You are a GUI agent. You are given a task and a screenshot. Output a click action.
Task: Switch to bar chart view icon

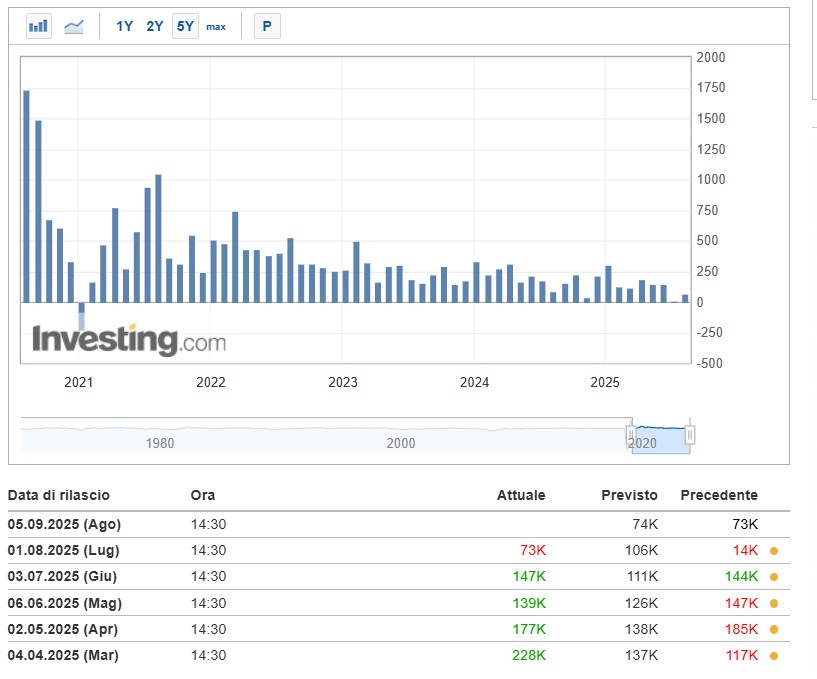[39, 26]
